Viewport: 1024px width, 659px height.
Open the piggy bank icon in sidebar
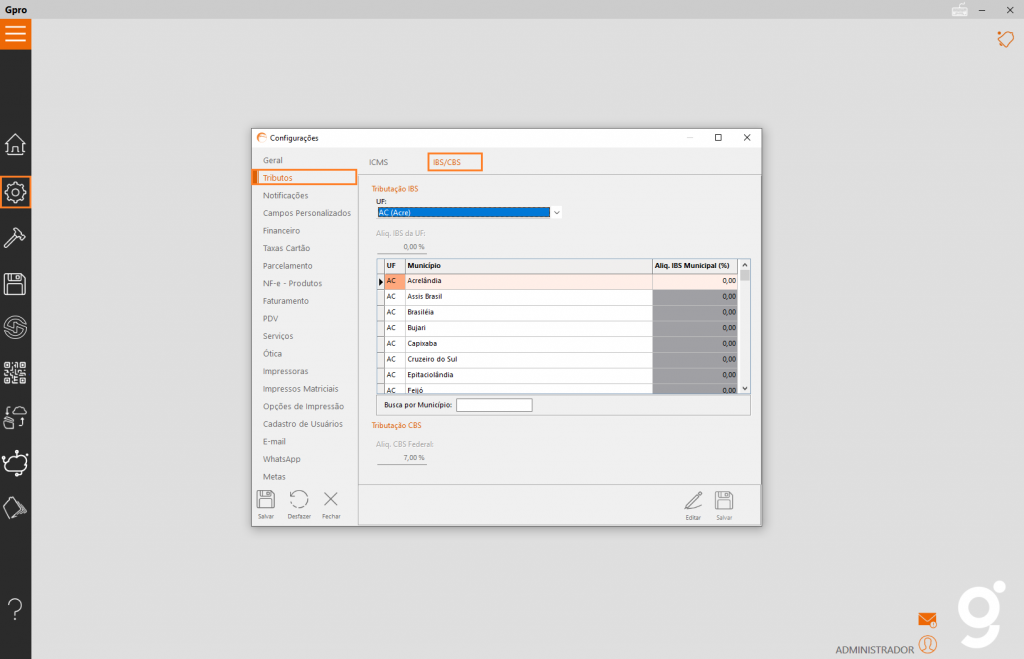pyautogui.click(x=15, y=462)
